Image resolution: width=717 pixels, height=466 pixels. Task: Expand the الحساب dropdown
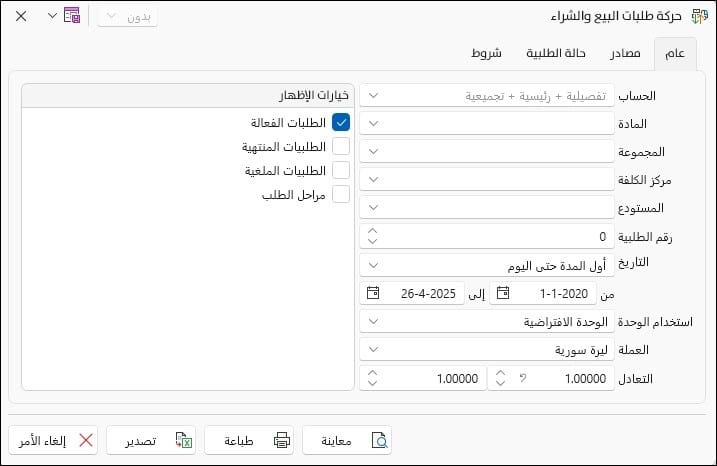click(x=373, y=96)
